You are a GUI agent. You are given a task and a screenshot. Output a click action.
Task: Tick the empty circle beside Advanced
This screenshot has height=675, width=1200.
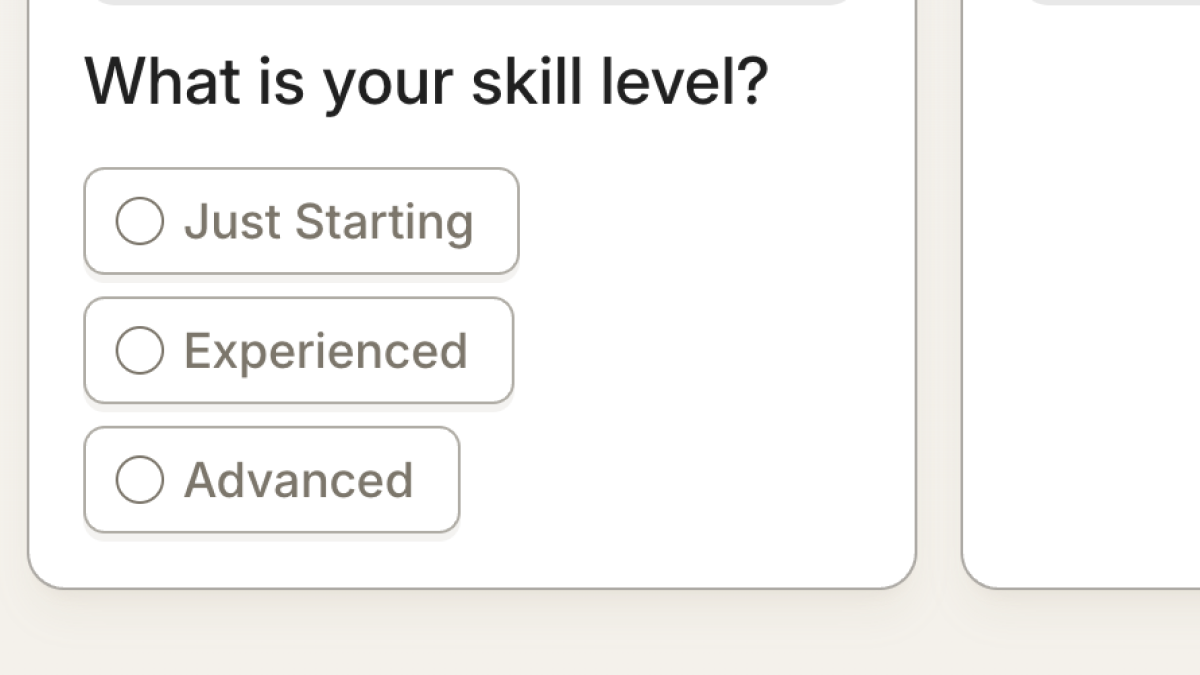tap(140, 480)
